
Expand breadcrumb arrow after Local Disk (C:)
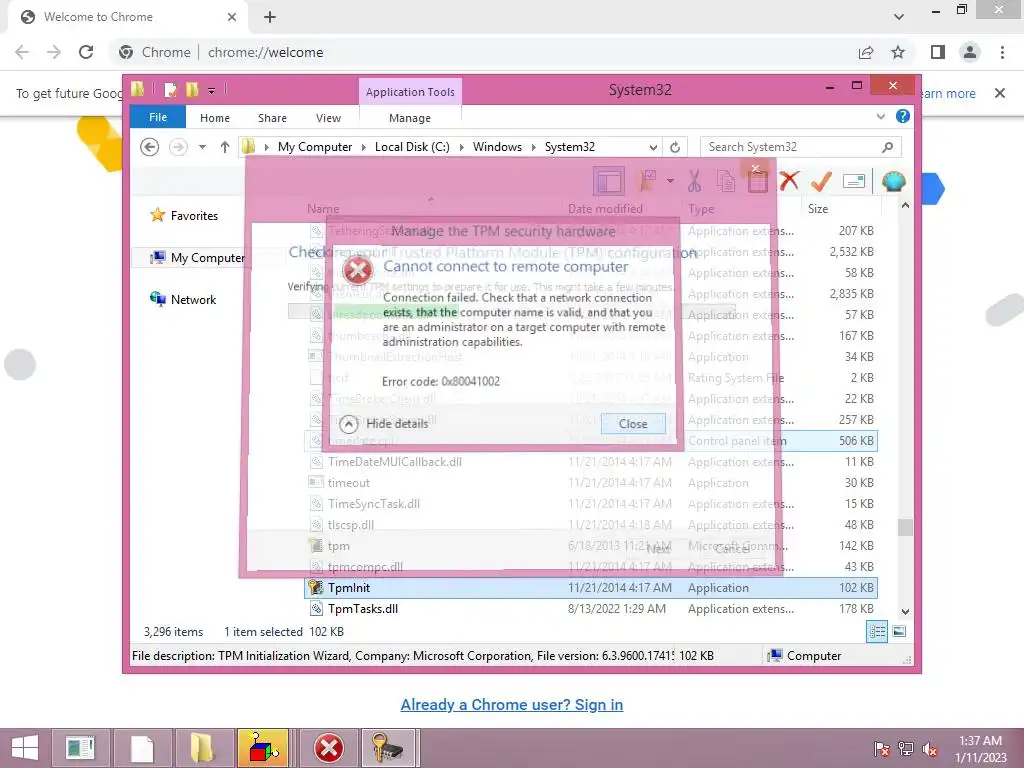[x=462, y=147]
